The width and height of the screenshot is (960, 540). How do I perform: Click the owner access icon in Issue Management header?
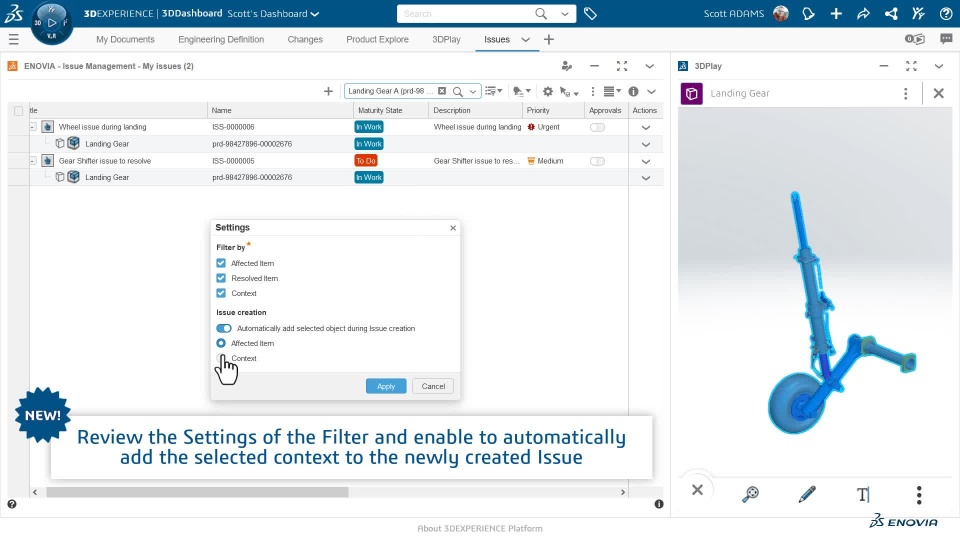(566, 66)
